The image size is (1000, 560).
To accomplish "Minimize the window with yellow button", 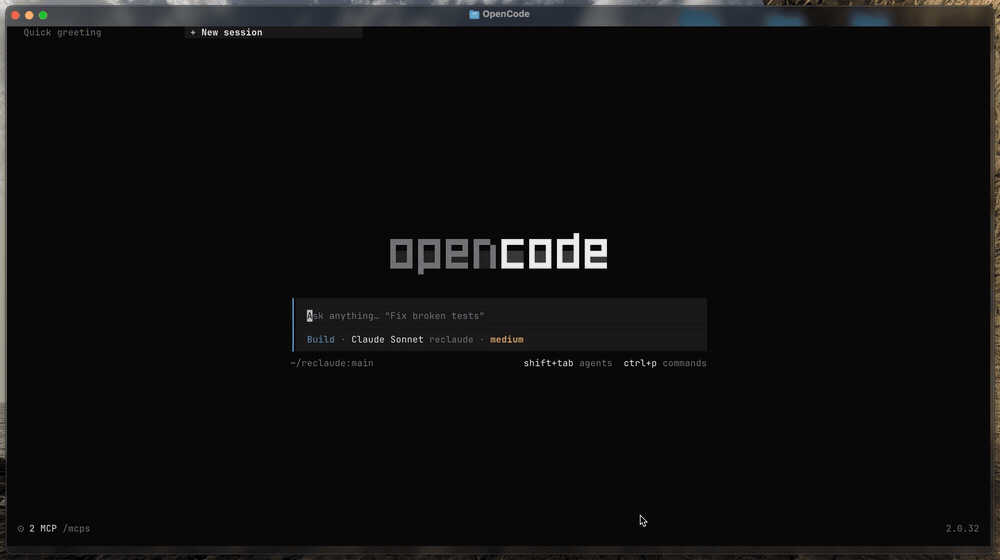I will 29,15.
